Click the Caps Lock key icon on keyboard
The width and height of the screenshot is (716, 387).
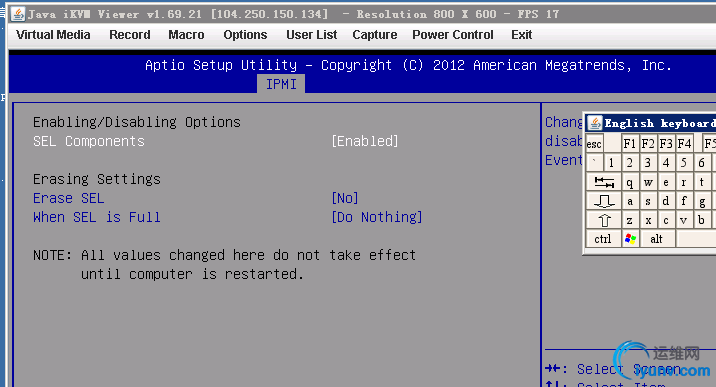[x=604, y=201]
